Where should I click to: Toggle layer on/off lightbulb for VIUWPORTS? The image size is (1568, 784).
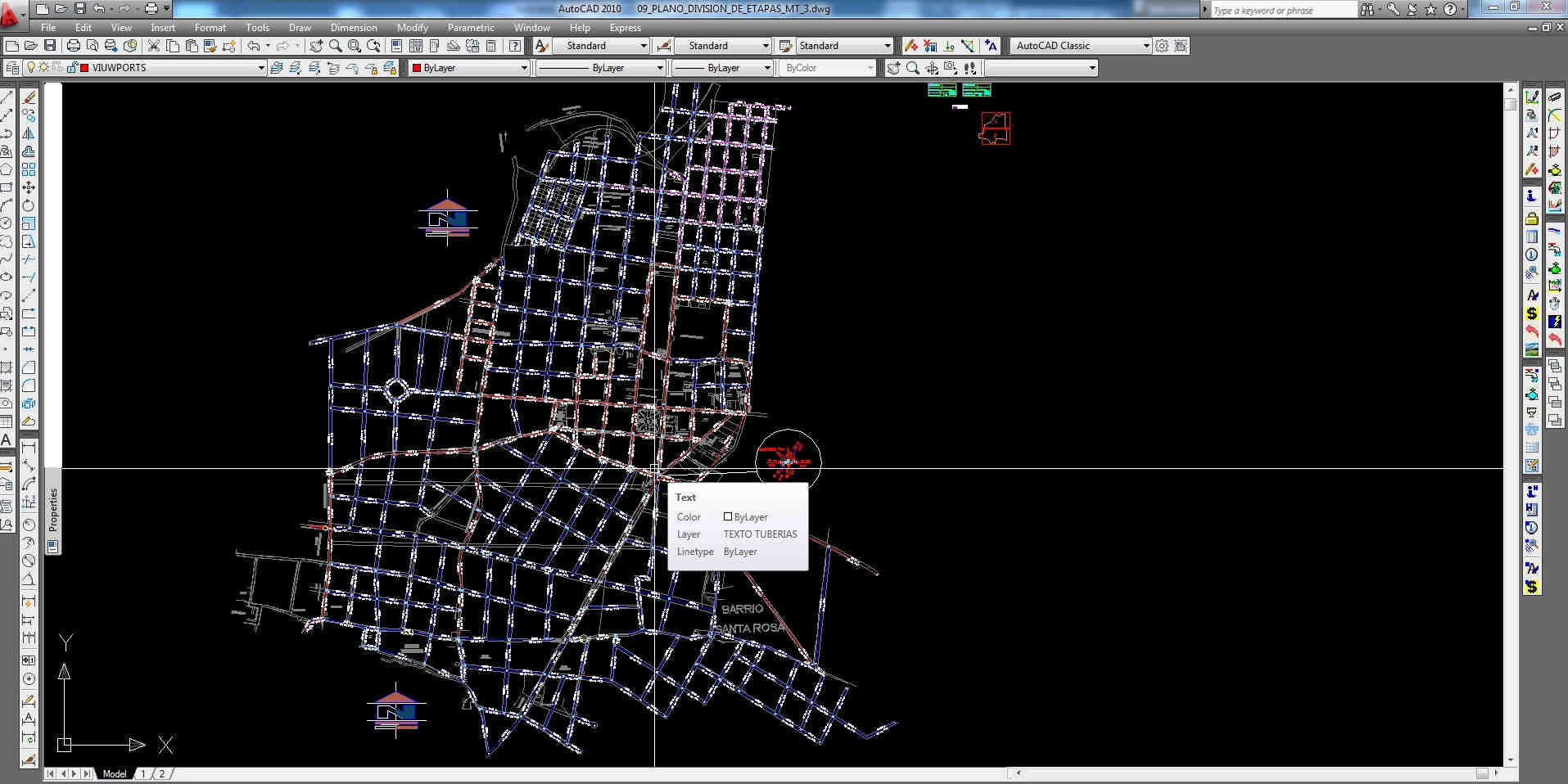tap(31, 68)
